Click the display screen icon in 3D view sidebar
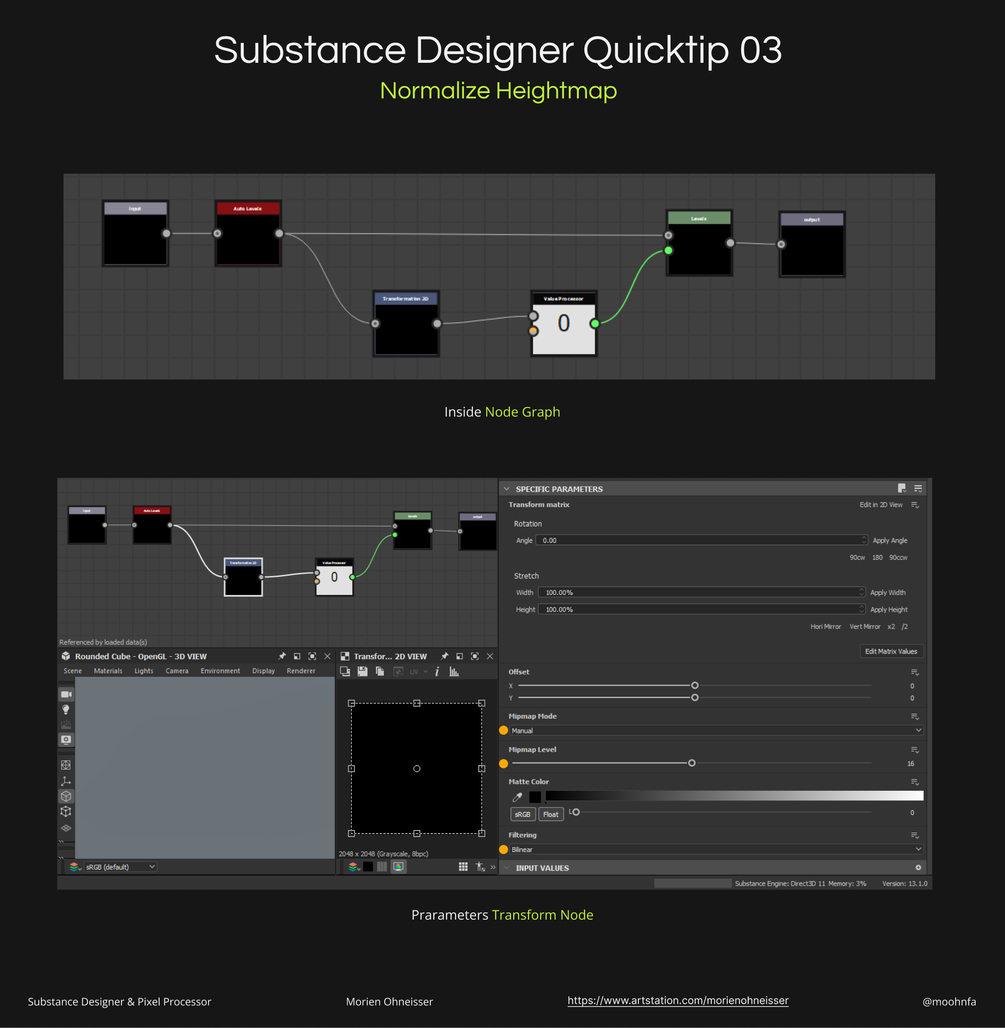 (66, 740)
